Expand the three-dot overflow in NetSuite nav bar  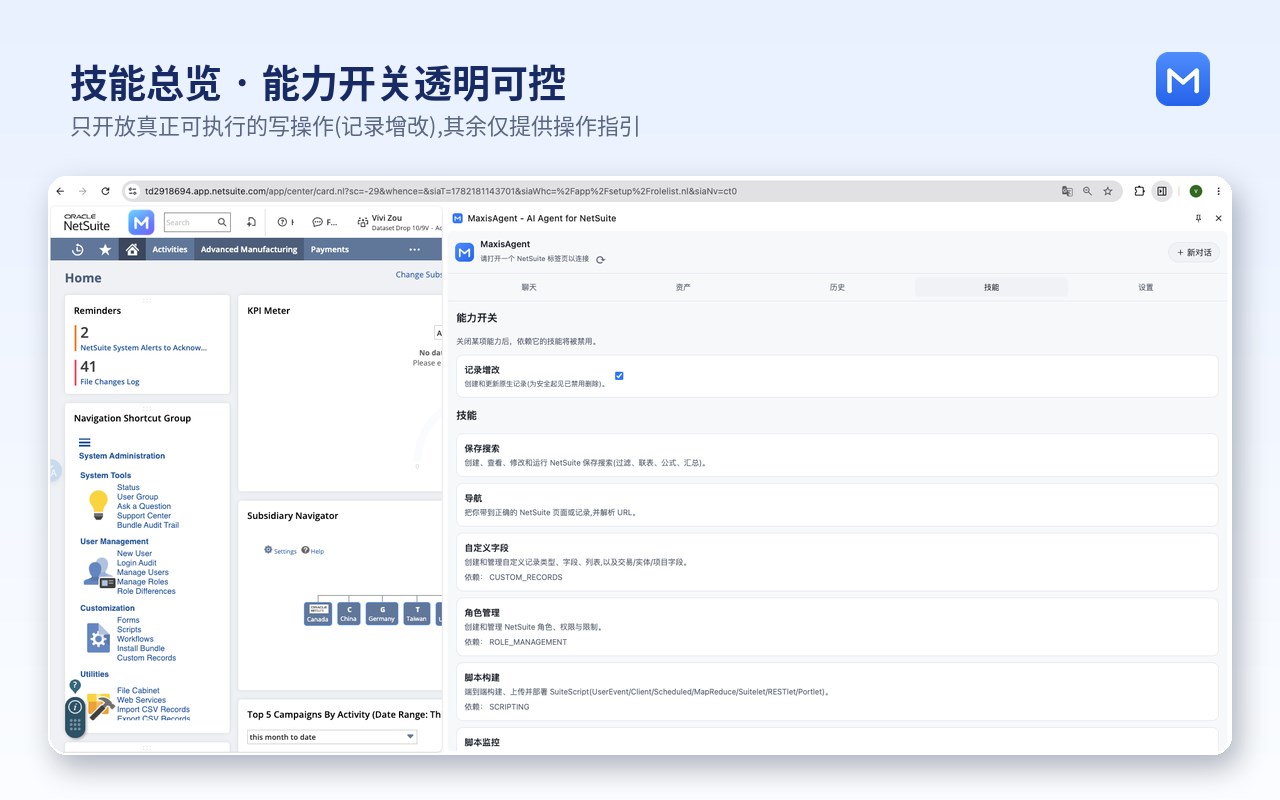point(415,250)
